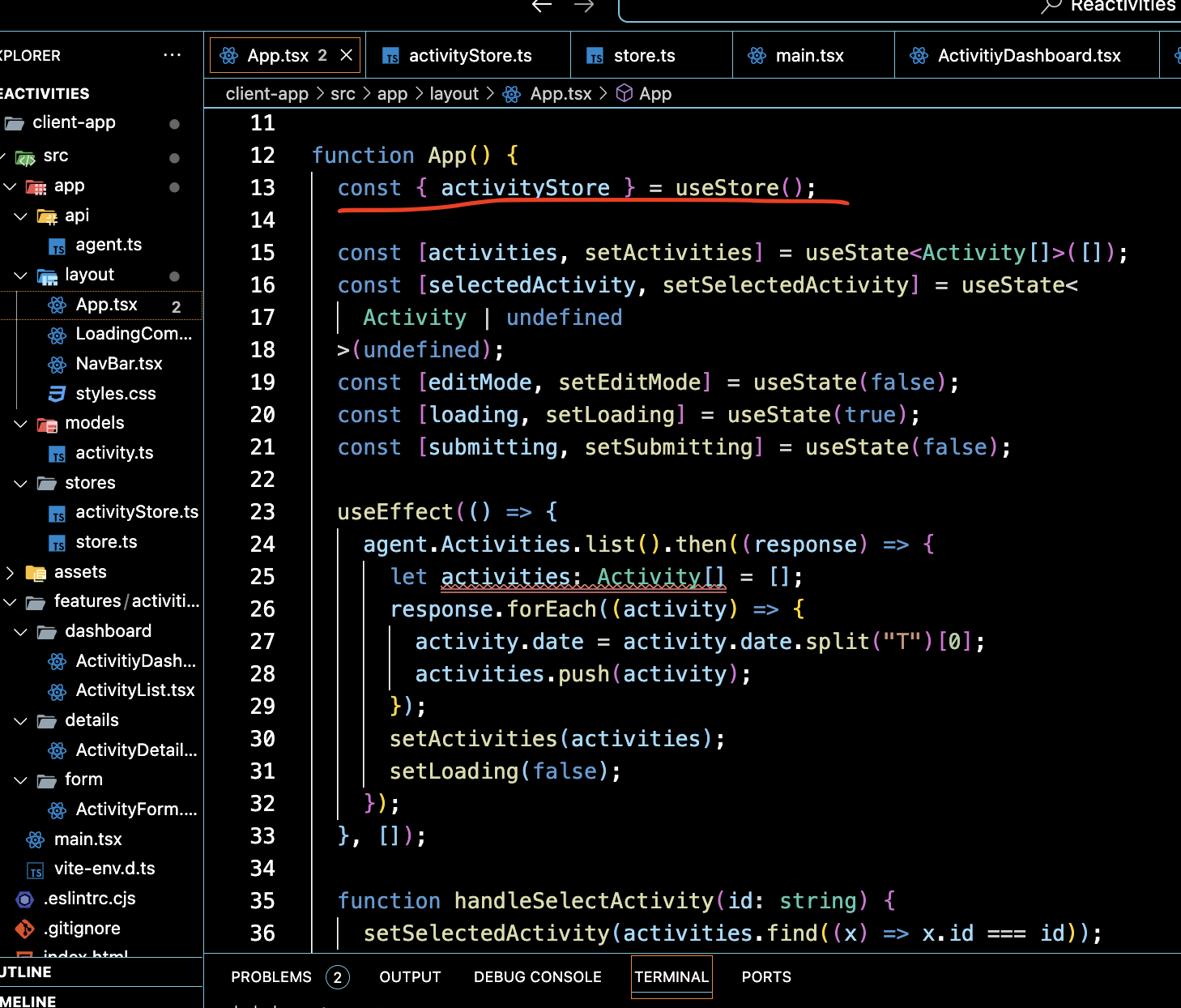Screen dimensions: 1181x1008
Task: Click layout in the breadcrumb path
Action: pyautogui.click(x=454, y=94)
